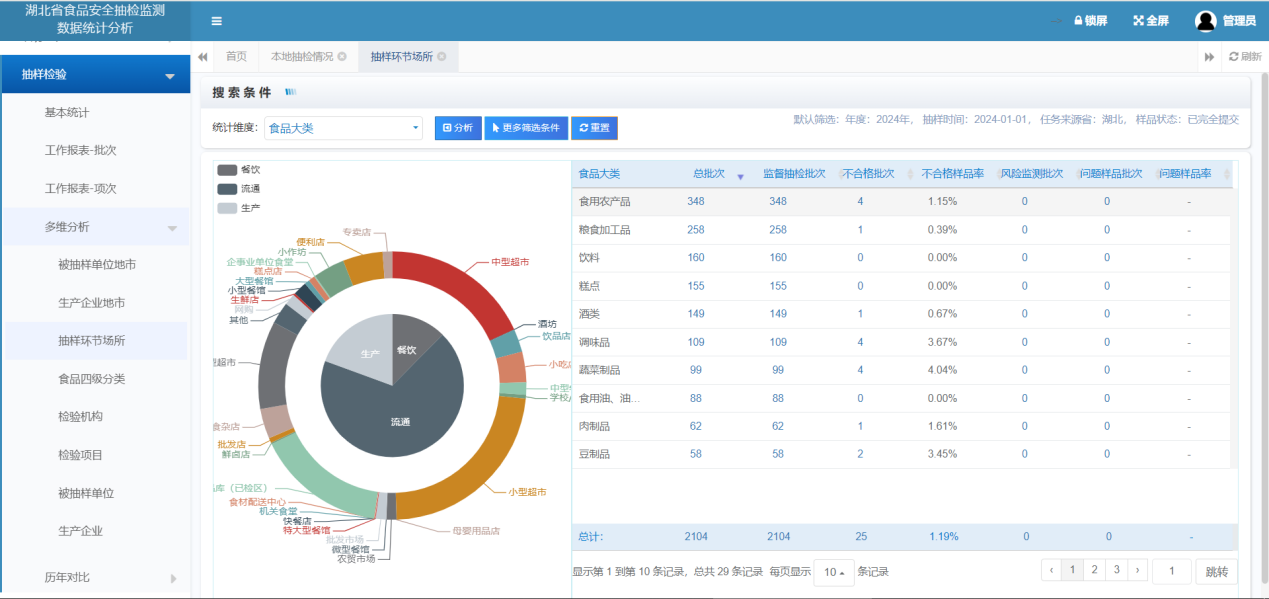
Task: Sort by 总批次 column arrow
Action: coord(740,175)
